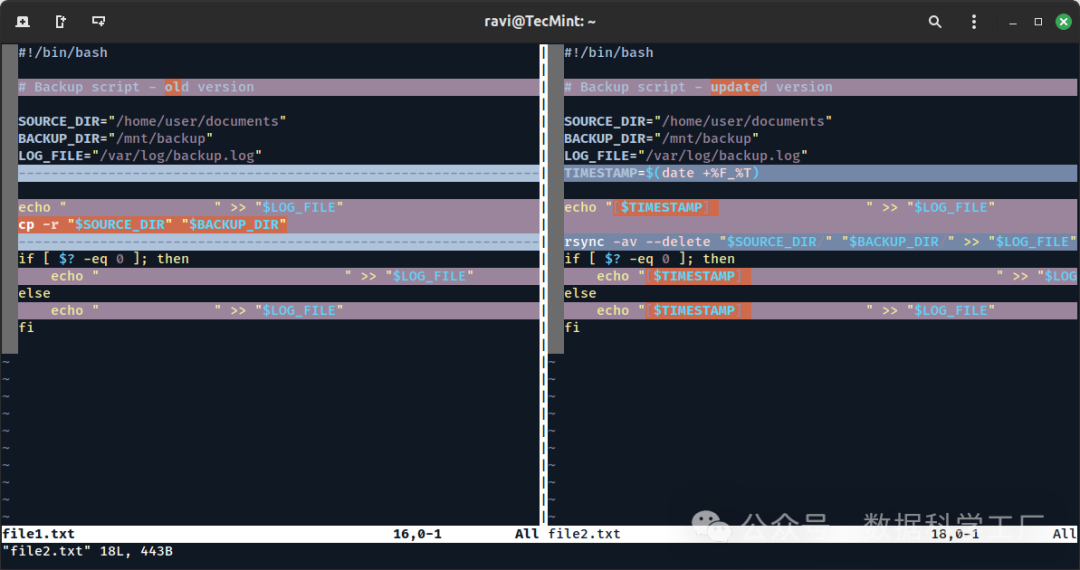Click the third icon in the left header group

[x=98, y=21]
